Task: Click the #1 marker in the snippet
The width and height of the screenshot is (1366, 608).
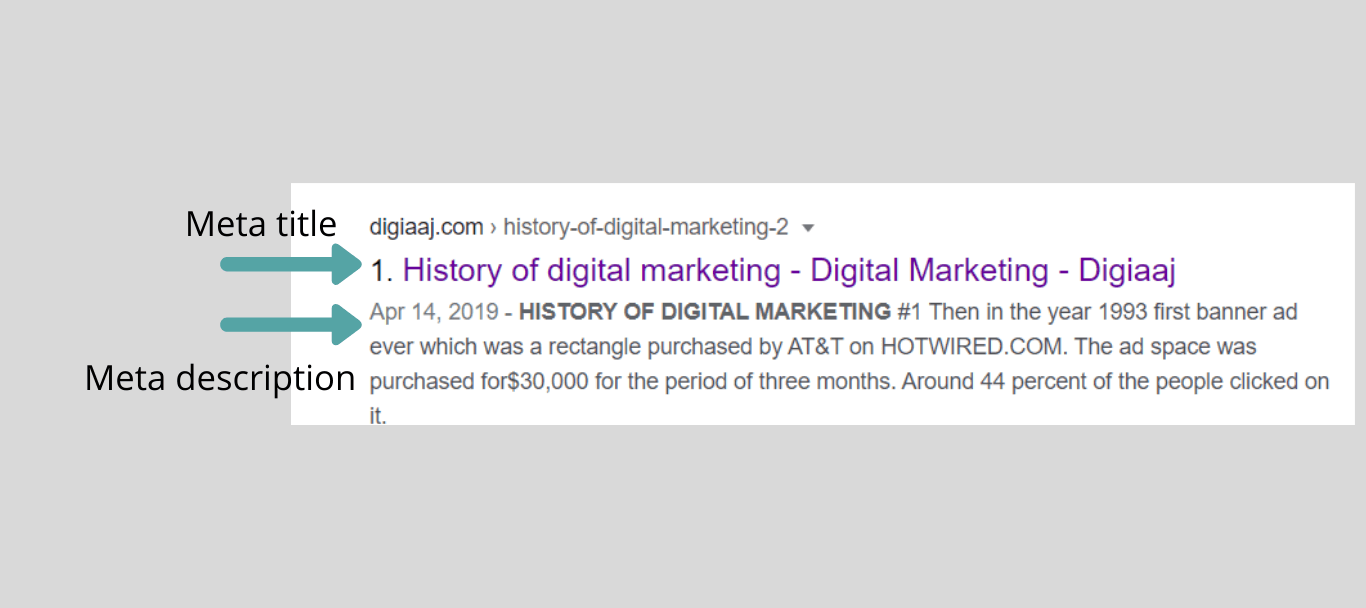Action: 909,312
